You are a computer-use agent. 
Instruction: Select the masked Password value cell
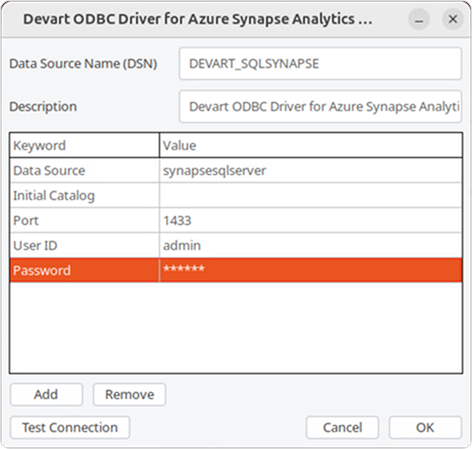click(x=311, y=270)
